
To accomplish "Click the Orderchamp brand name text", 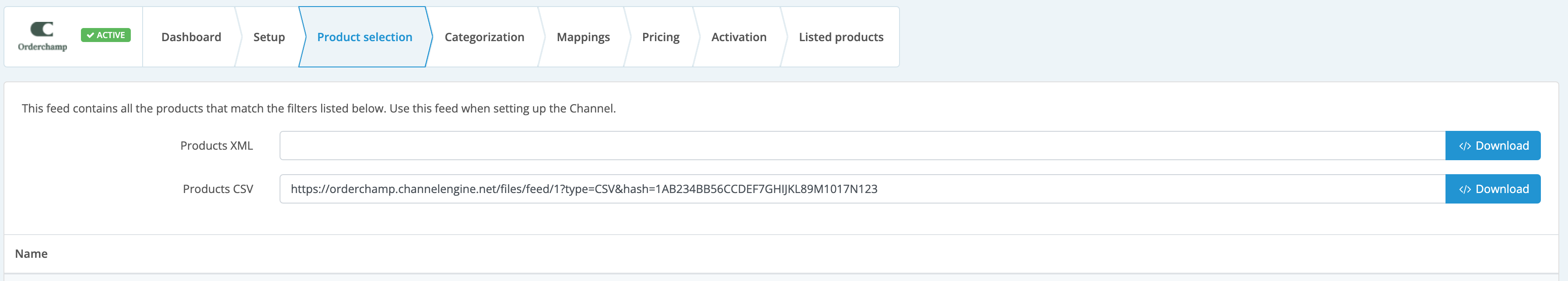I will pyautogui.click(x=42, y=47).
